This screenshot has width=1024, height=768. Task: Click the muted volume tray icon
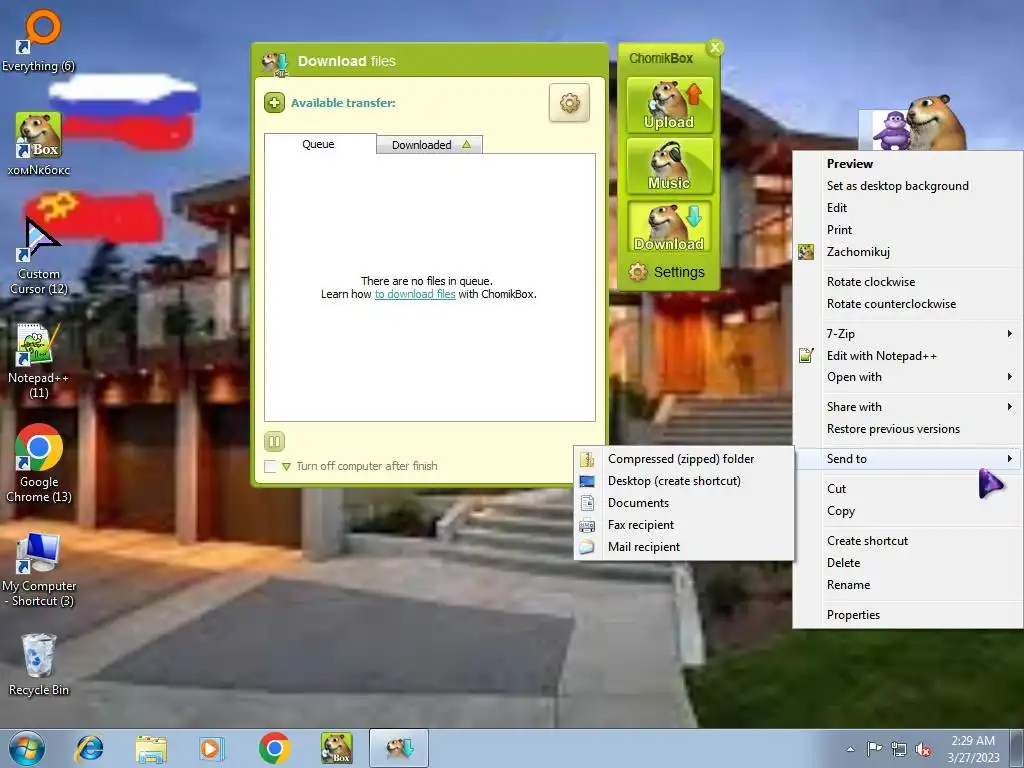tap(923, 750)
